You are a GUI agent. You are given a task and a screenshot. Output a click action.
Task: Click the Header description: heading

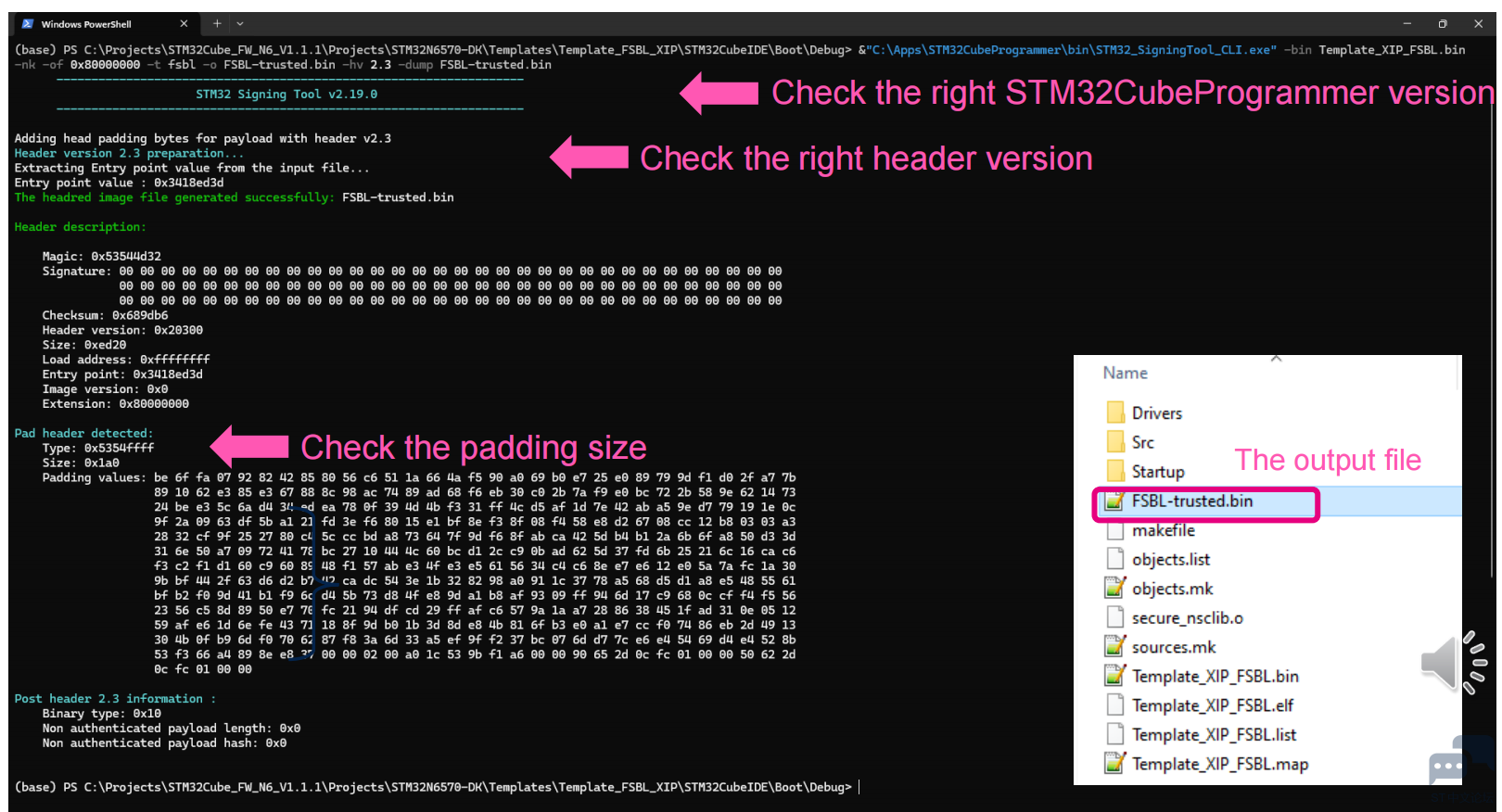click(x=80, y=227)
